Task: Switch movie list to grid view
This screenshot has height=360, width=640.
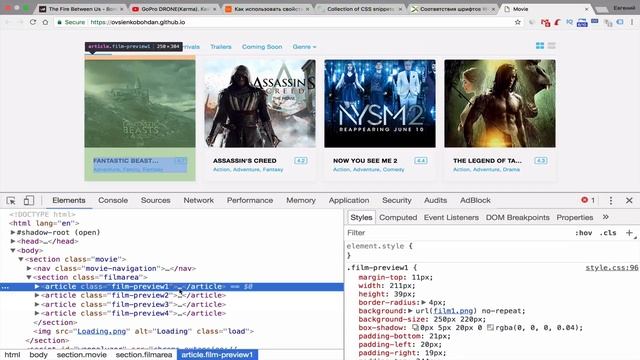Action: coord(540,46)
